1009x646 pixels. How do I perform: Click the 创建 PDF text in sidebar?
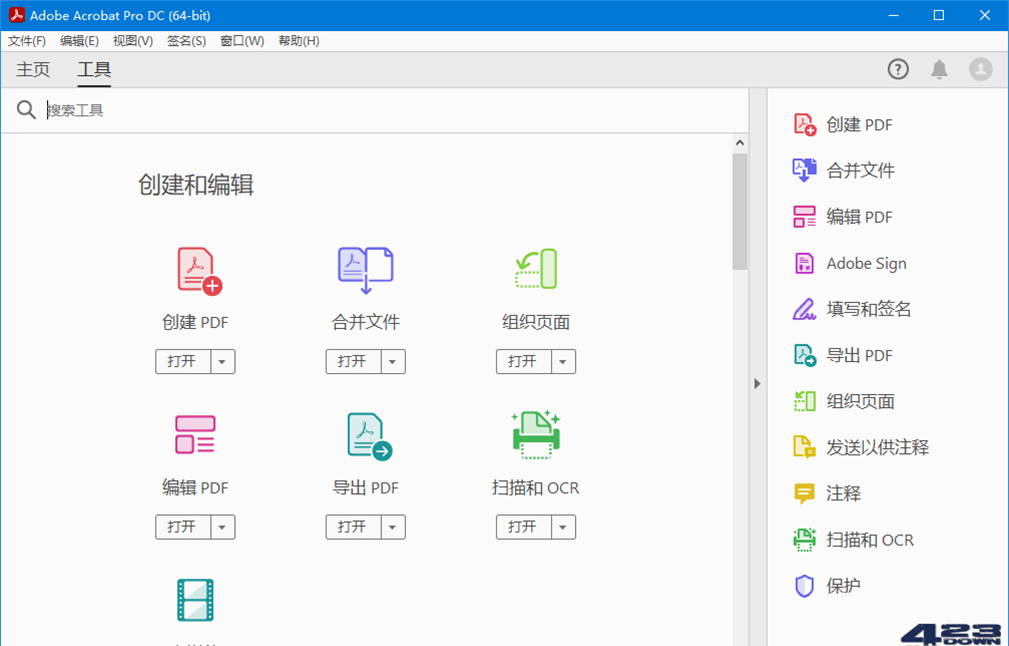coord(859,125)
